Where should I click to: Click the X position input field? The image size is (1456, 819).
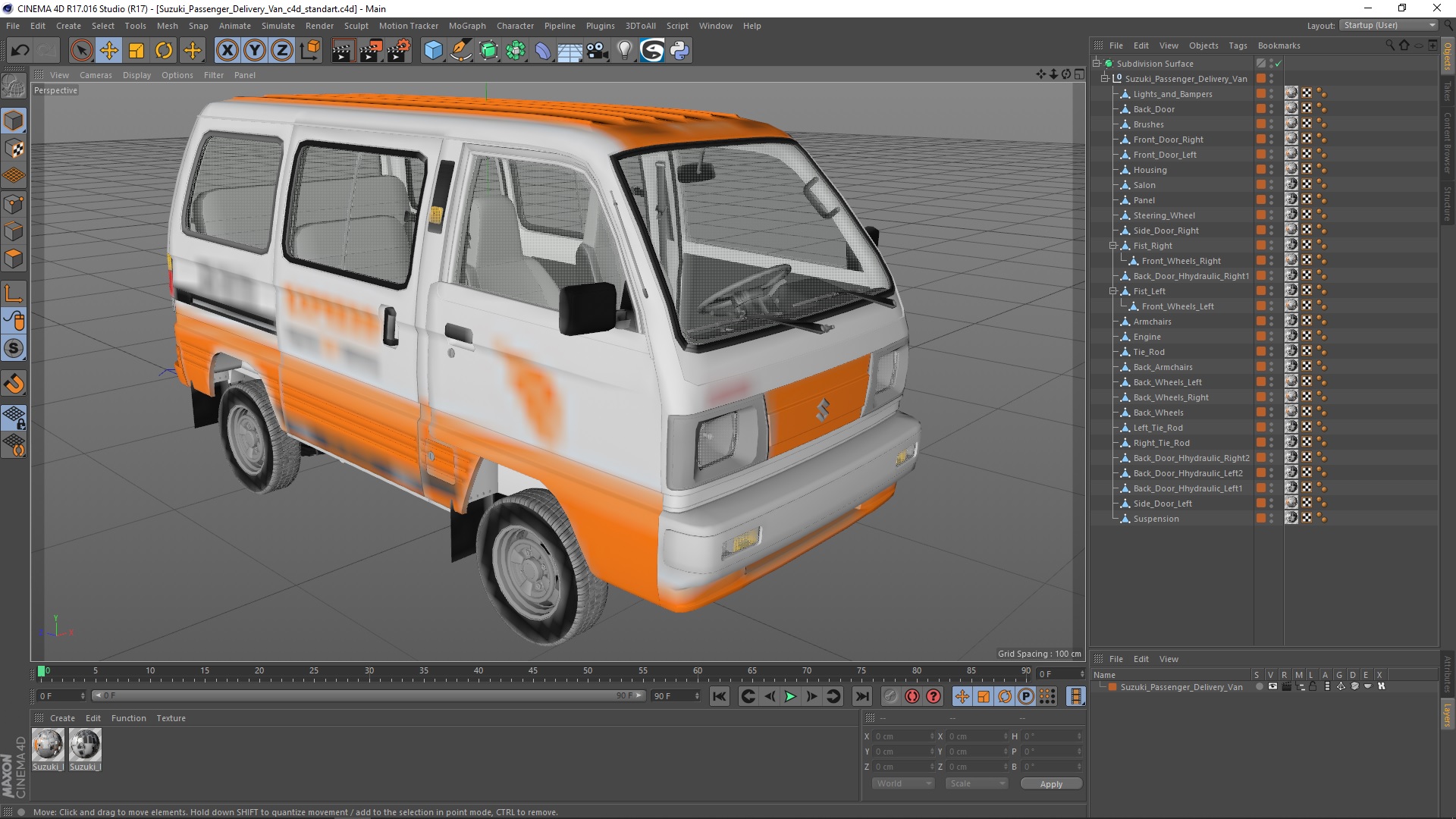coord(902,736)
